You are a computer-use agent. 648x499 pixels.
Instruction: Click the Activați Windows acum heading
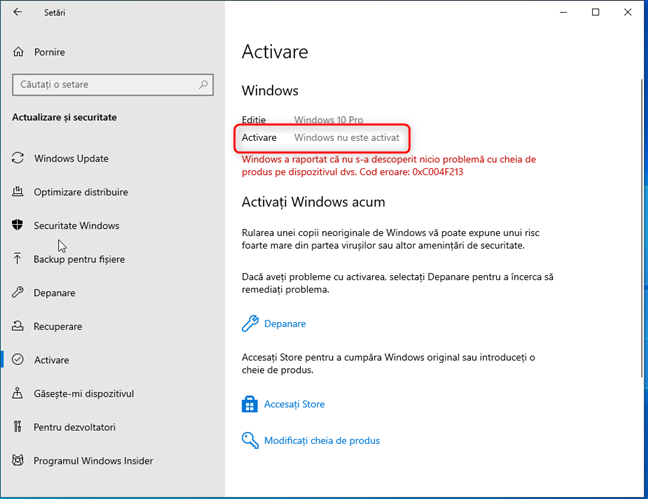[x=313, y=202]
